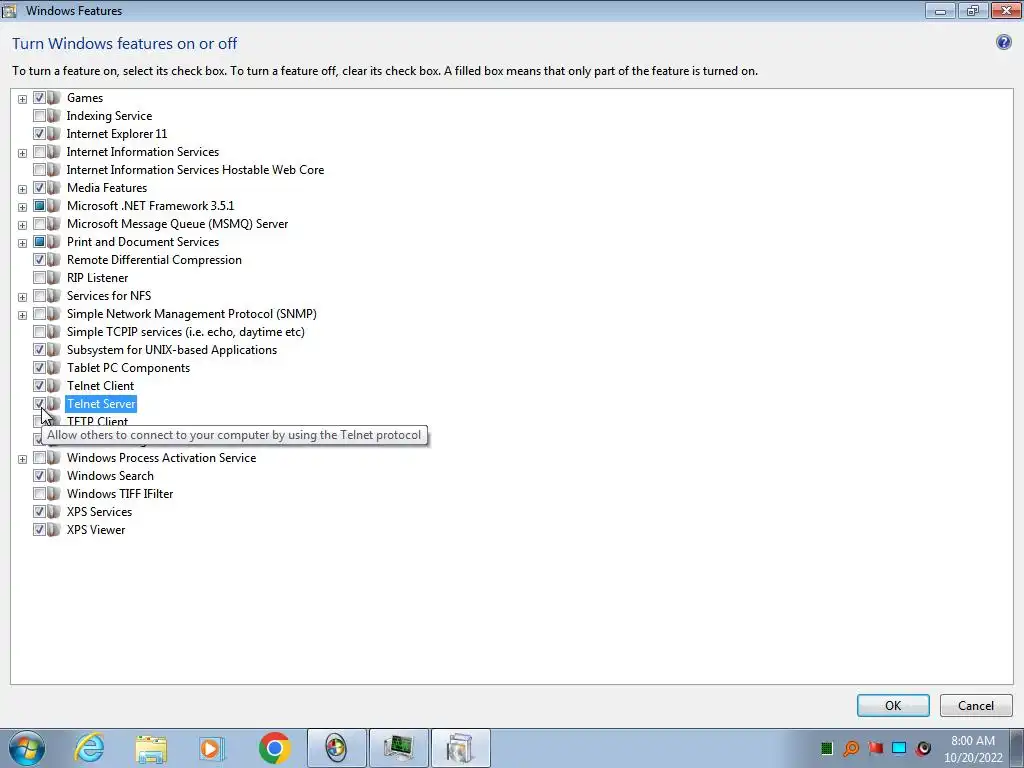The image size is (1024, 768).
Task: Click the feature icon beside Media Features
Action: [54, 188]
